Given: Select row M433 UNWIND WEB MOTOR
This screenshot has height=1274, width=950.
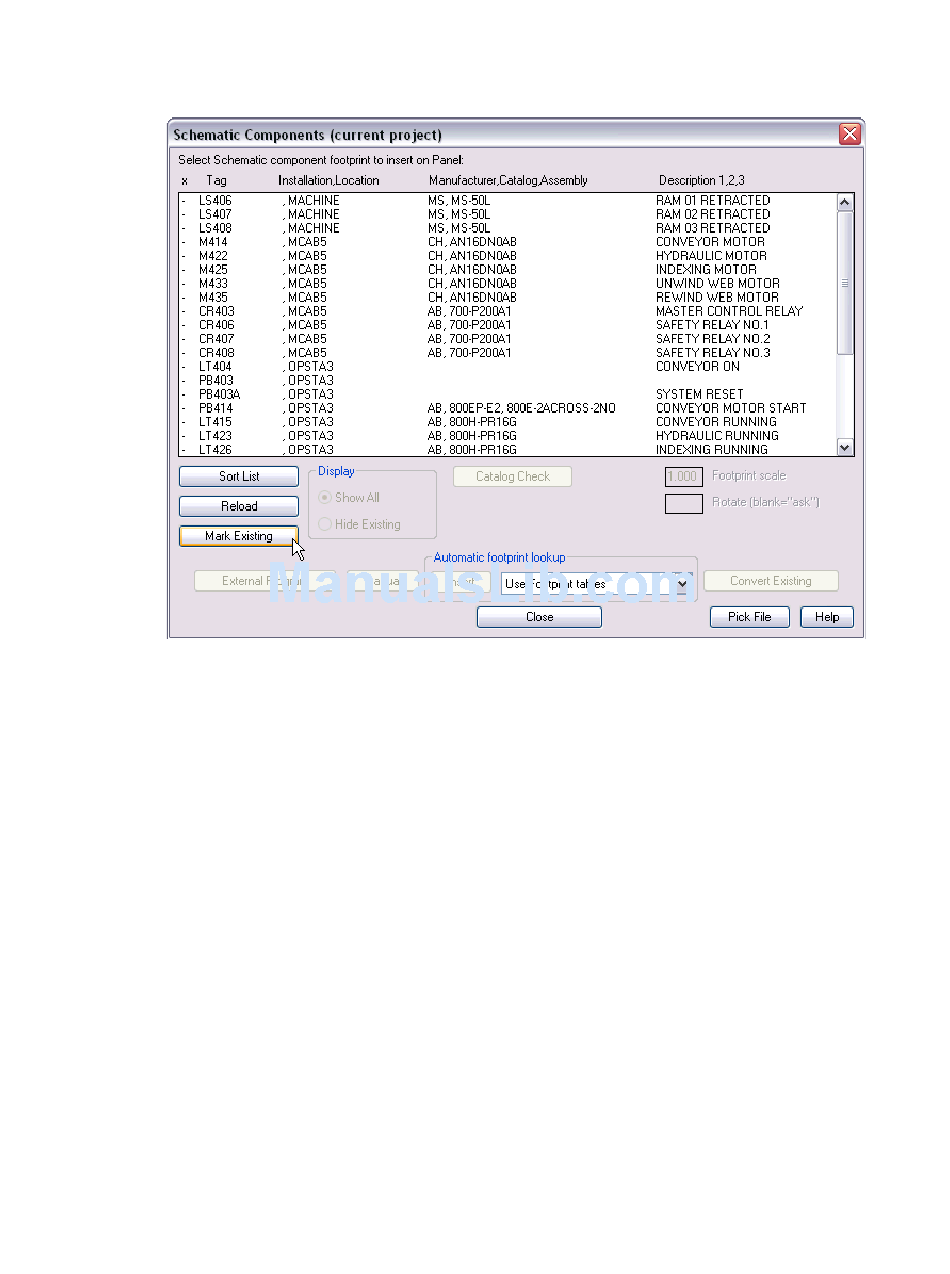Looking at the screenshot, I should pyautogui.click(x=507, y=284).
